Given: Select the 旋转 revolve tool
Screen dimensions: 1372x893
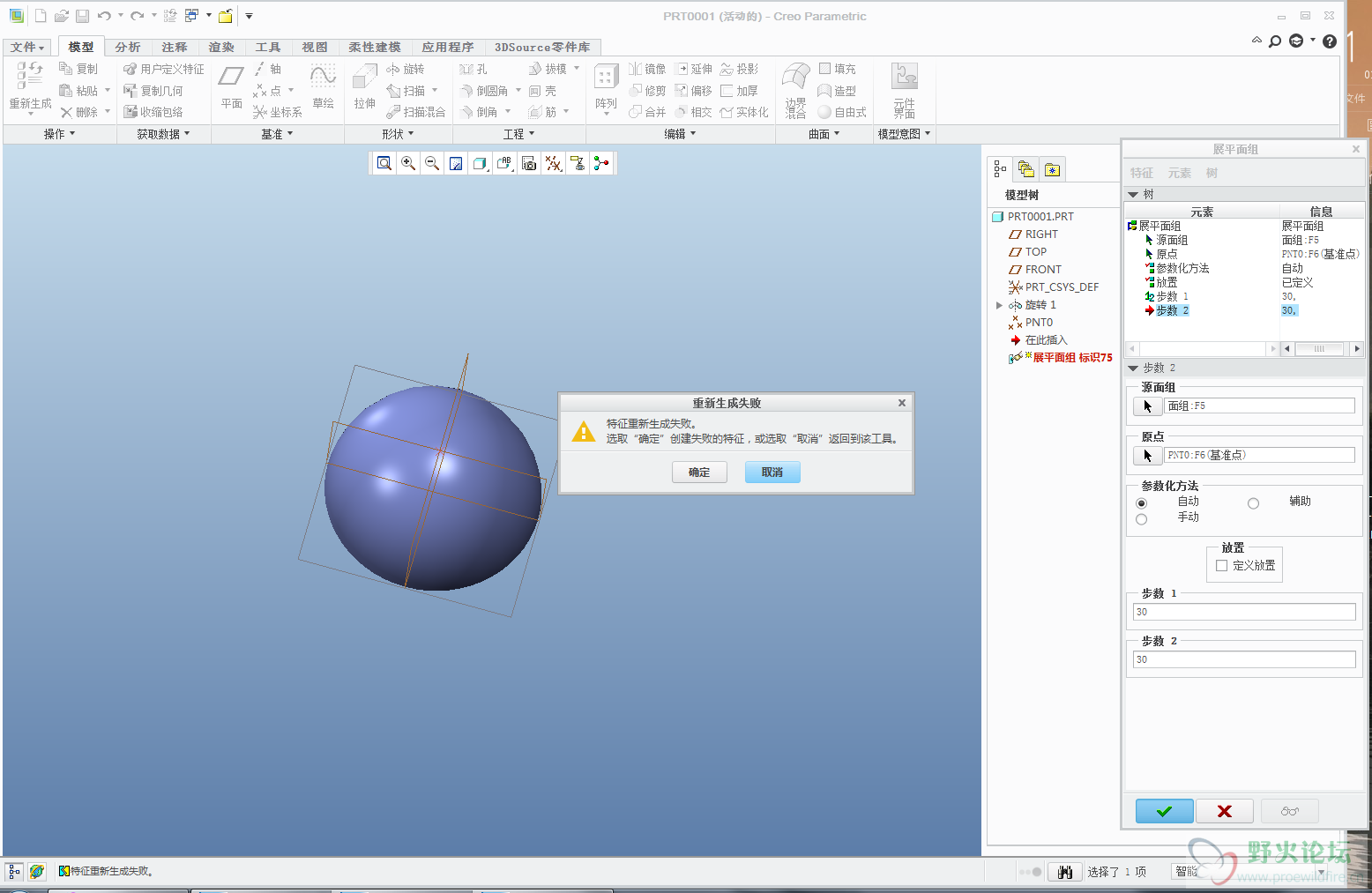Looking at the screenshot, I should click(x=406, y=69).
